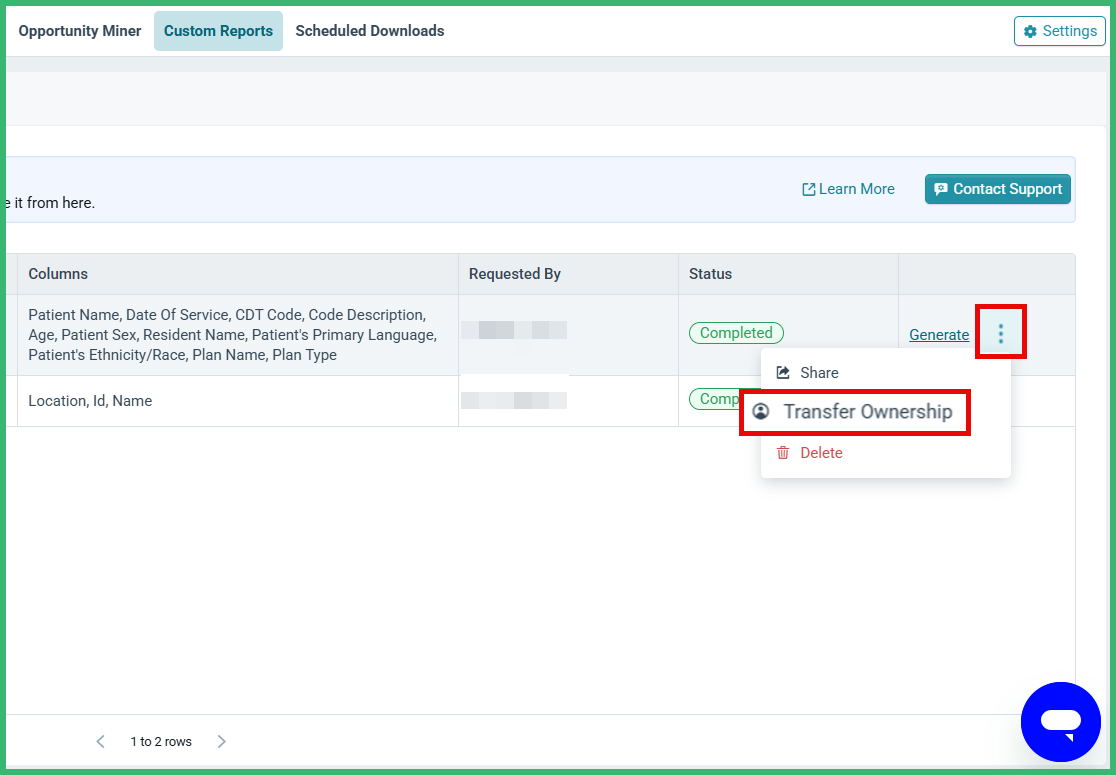This screenshot has height=775, width=1116.
Task: Click the external-link icon beside Learn More
Action: point(807,188)
